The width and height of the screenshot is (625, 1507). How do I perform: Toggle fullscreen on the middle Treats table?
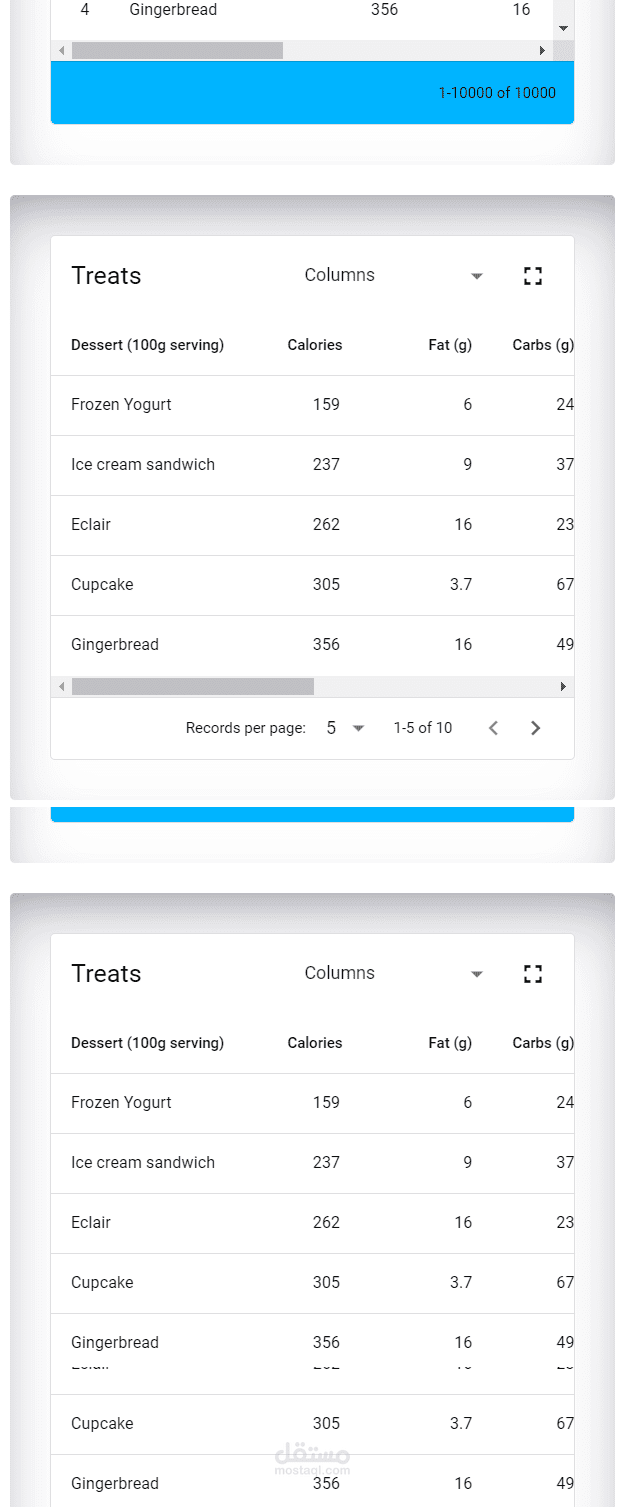pyautogui.click(x=533, y=276)
